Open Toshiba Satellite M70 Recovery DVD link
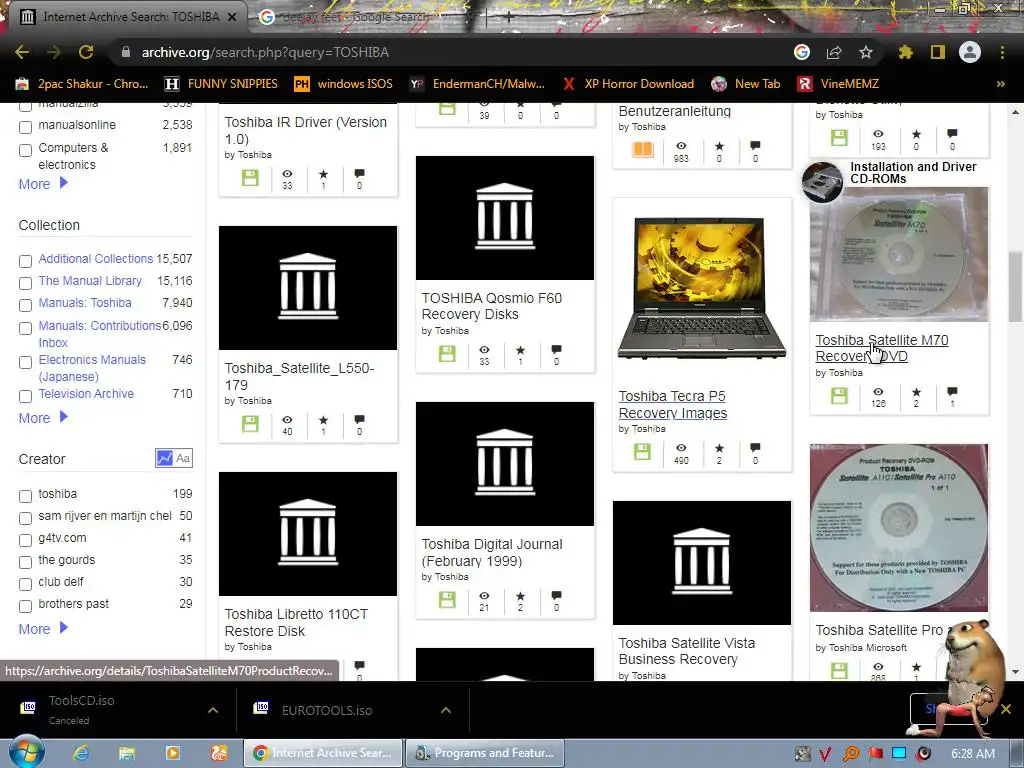1024x768 pixels. [x=882, y=348]
